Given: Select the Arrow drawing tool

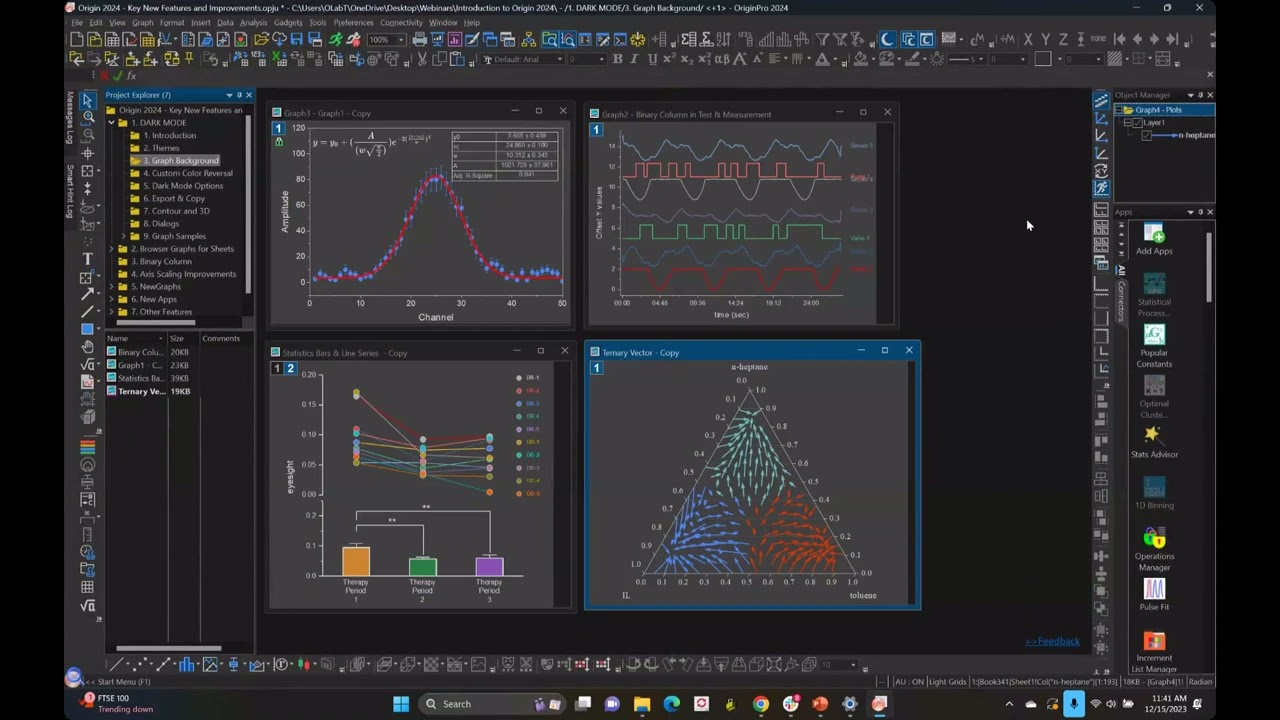Looking at the screenshot, I should [x=88, y=293].
